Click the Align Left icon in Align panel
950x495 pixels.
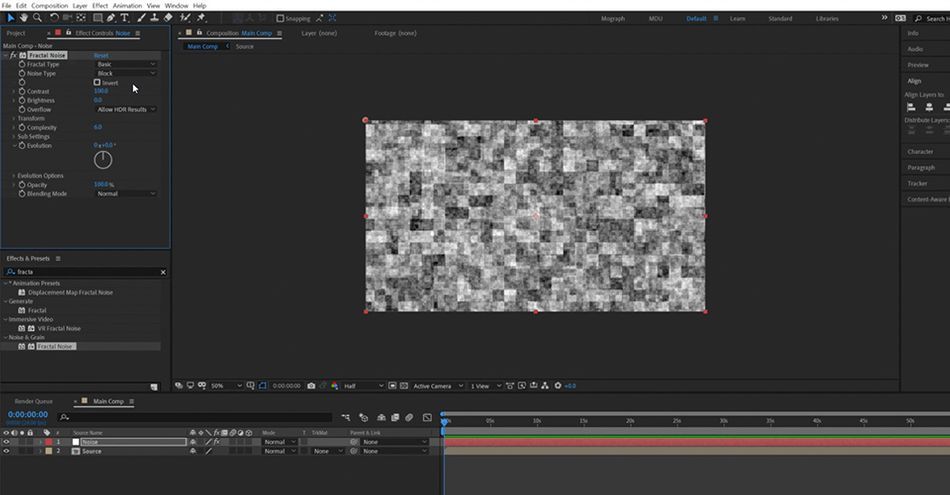tap(911, 107)
